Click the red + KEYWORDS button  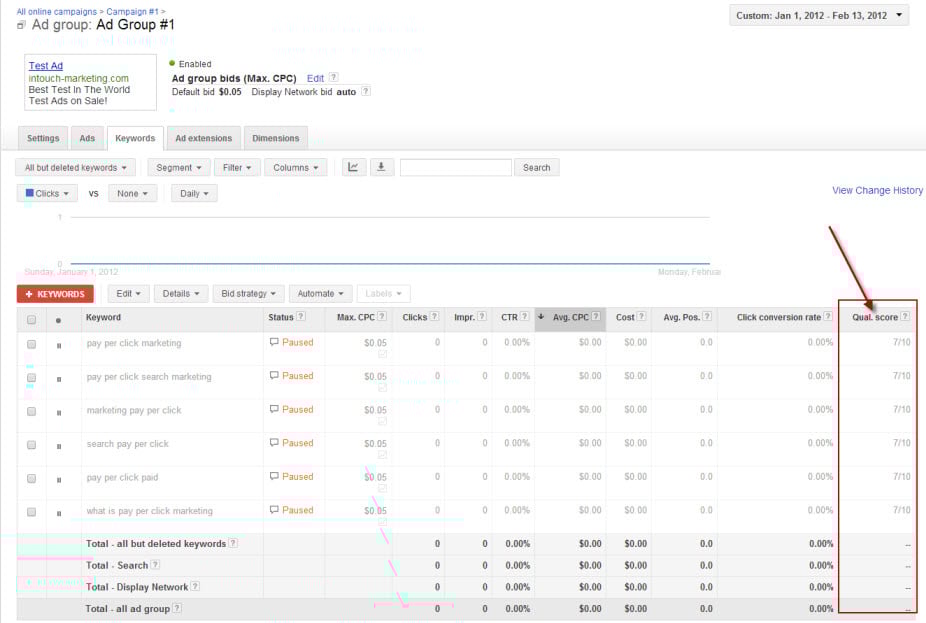55,293
